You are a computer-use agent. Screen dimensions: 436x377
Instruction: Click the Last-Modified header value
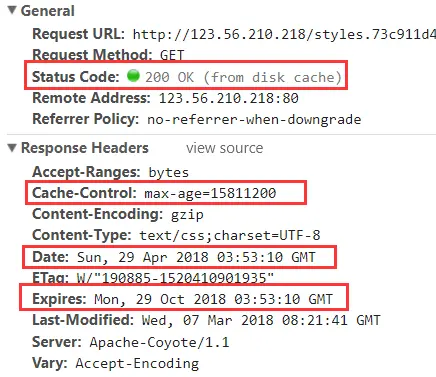tap(261, 320)
